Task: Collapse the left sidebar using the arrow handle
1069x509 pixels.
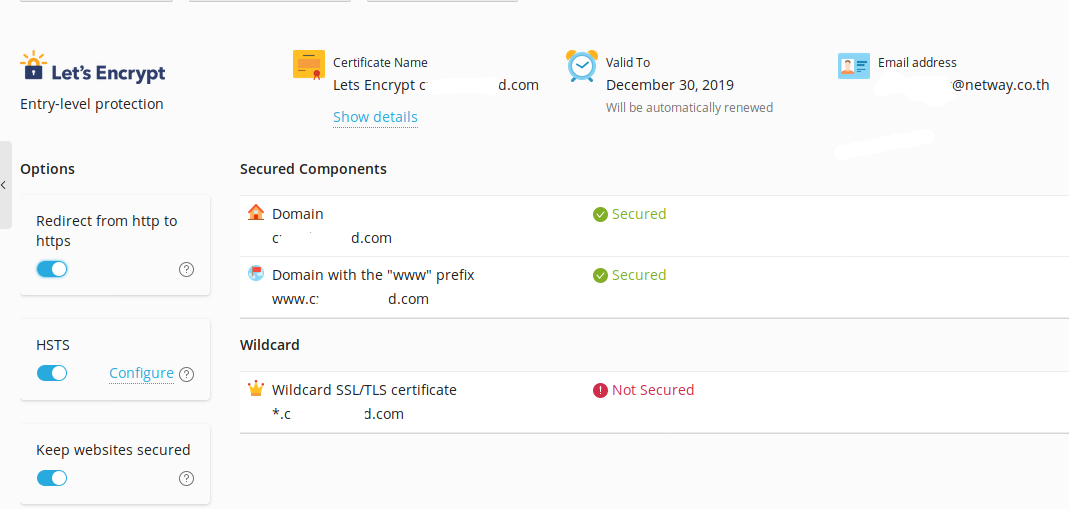Action: click(x=4, y=185)
